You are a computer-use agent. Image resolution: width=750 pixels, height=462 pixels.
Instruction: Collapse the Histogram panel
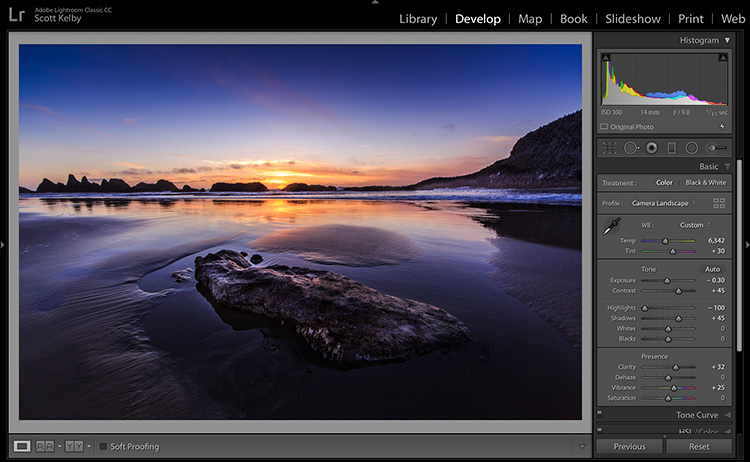pos(728,40)
